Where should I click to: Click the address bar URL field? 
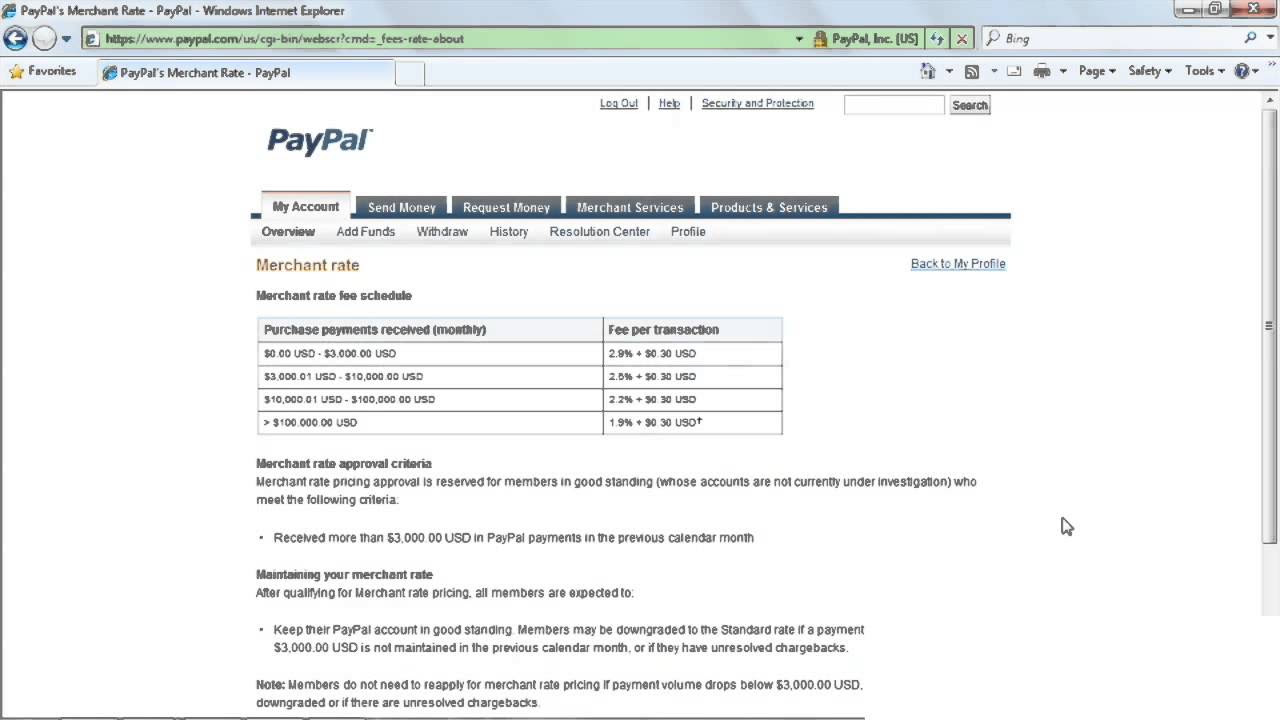pyautogui.click(x=440, y=39)
